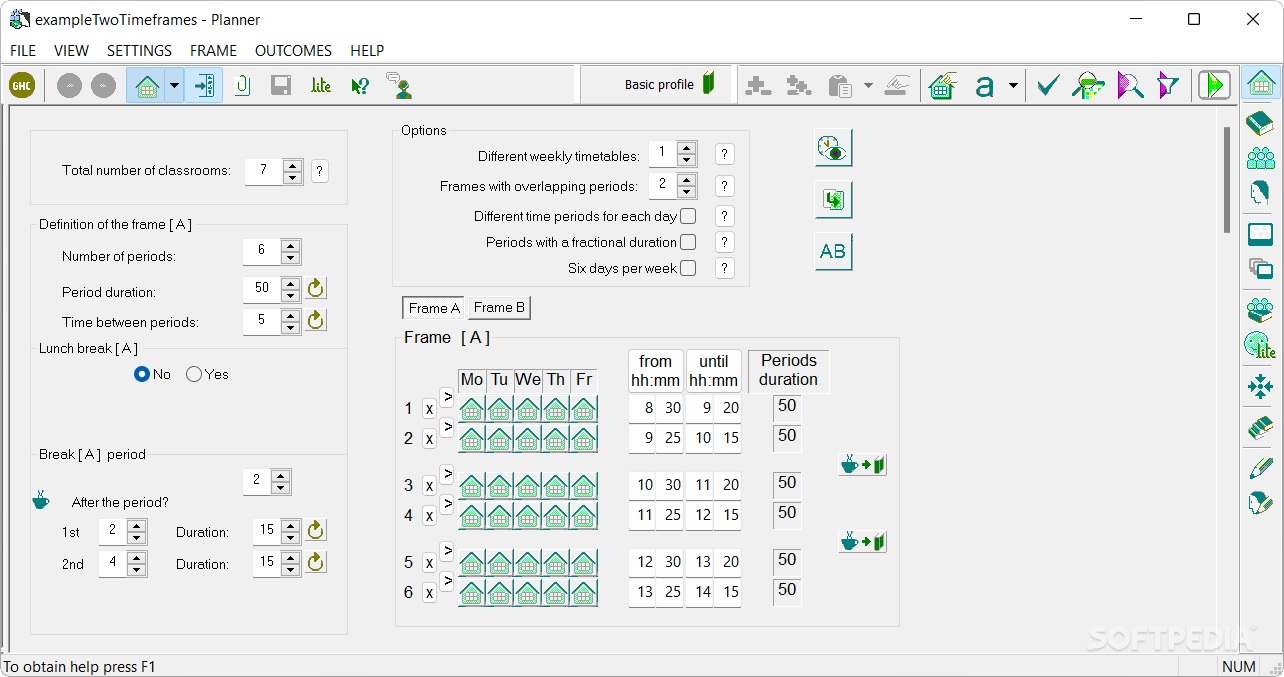Click help '?' beside Six days per week
Image resolution: width=1284 pixels, height=677 pixels.
tap(725, 268)
